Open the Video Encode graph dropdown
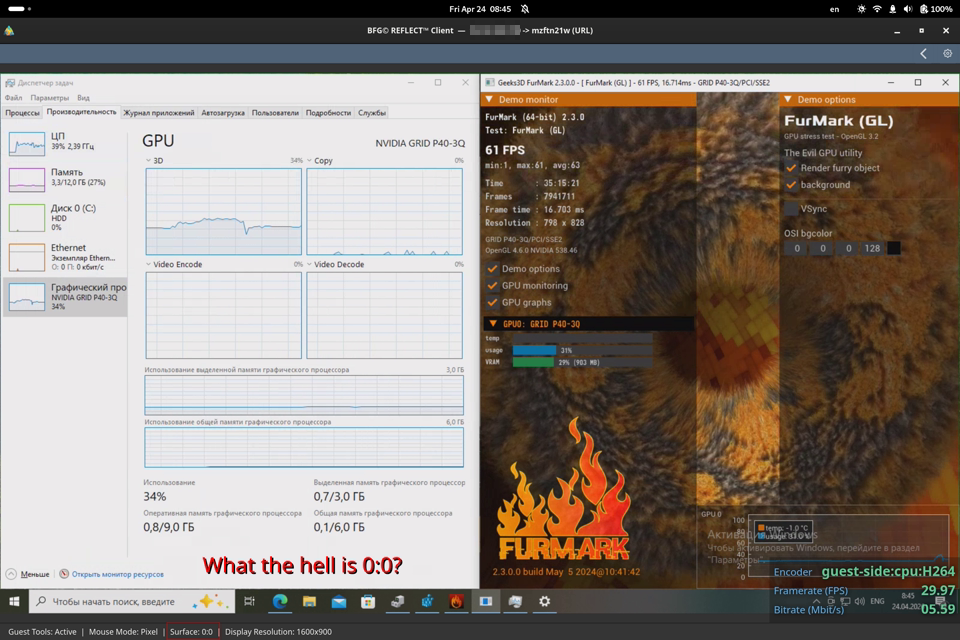This screenshot has width=960, height=640. coord(148,265)
